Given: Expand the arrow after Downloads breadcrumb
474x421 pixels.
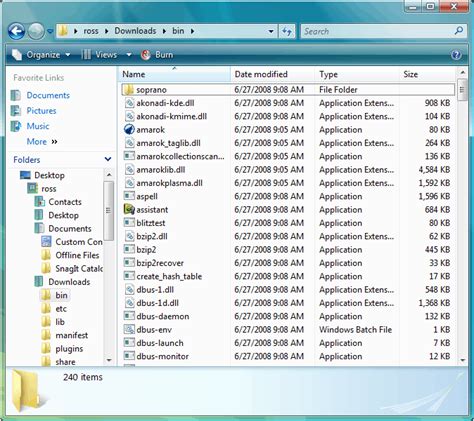Looking at the screenshot, I should point(164,31).
